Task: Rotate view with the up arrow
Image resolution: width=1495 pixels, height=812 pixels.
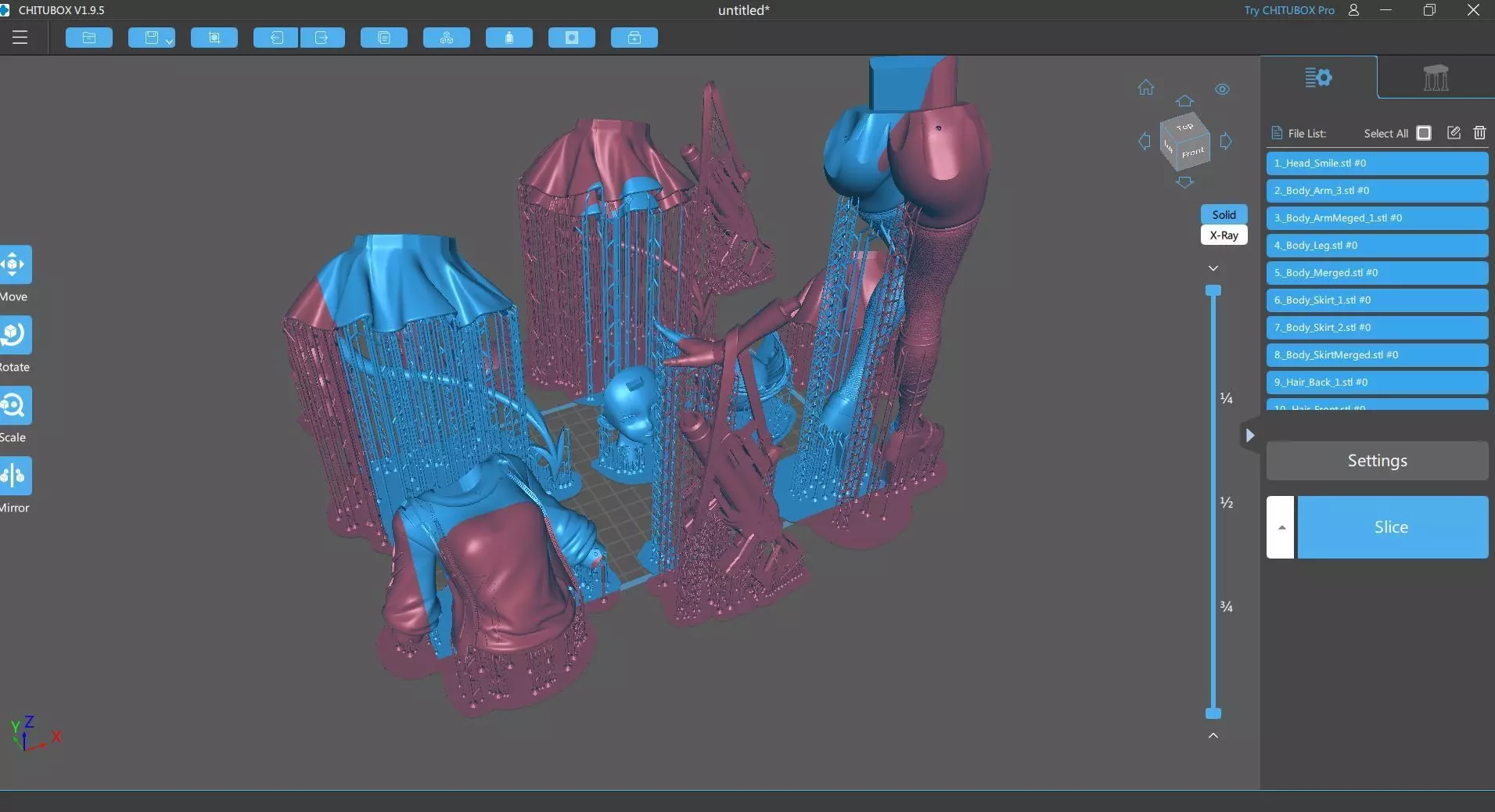Action: click(1184, 101)
